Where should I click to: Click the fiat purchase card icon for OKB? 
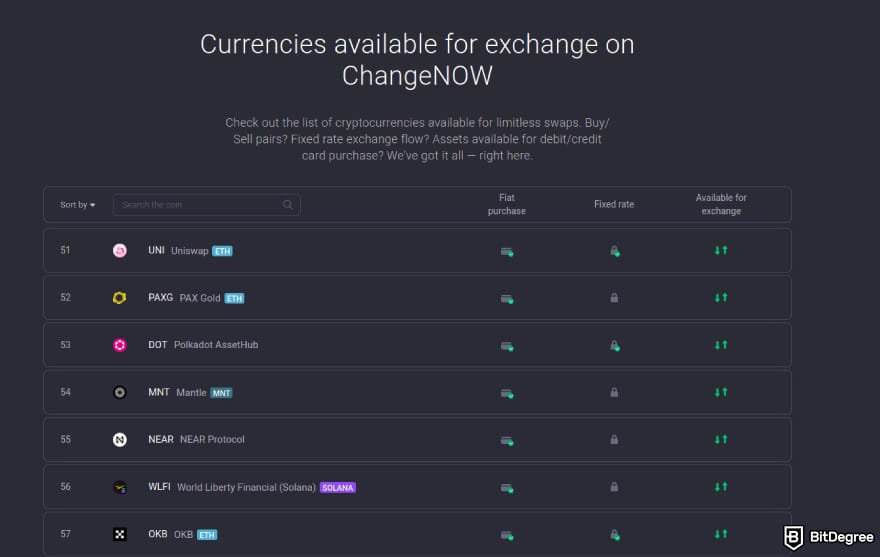click(507, 535)
